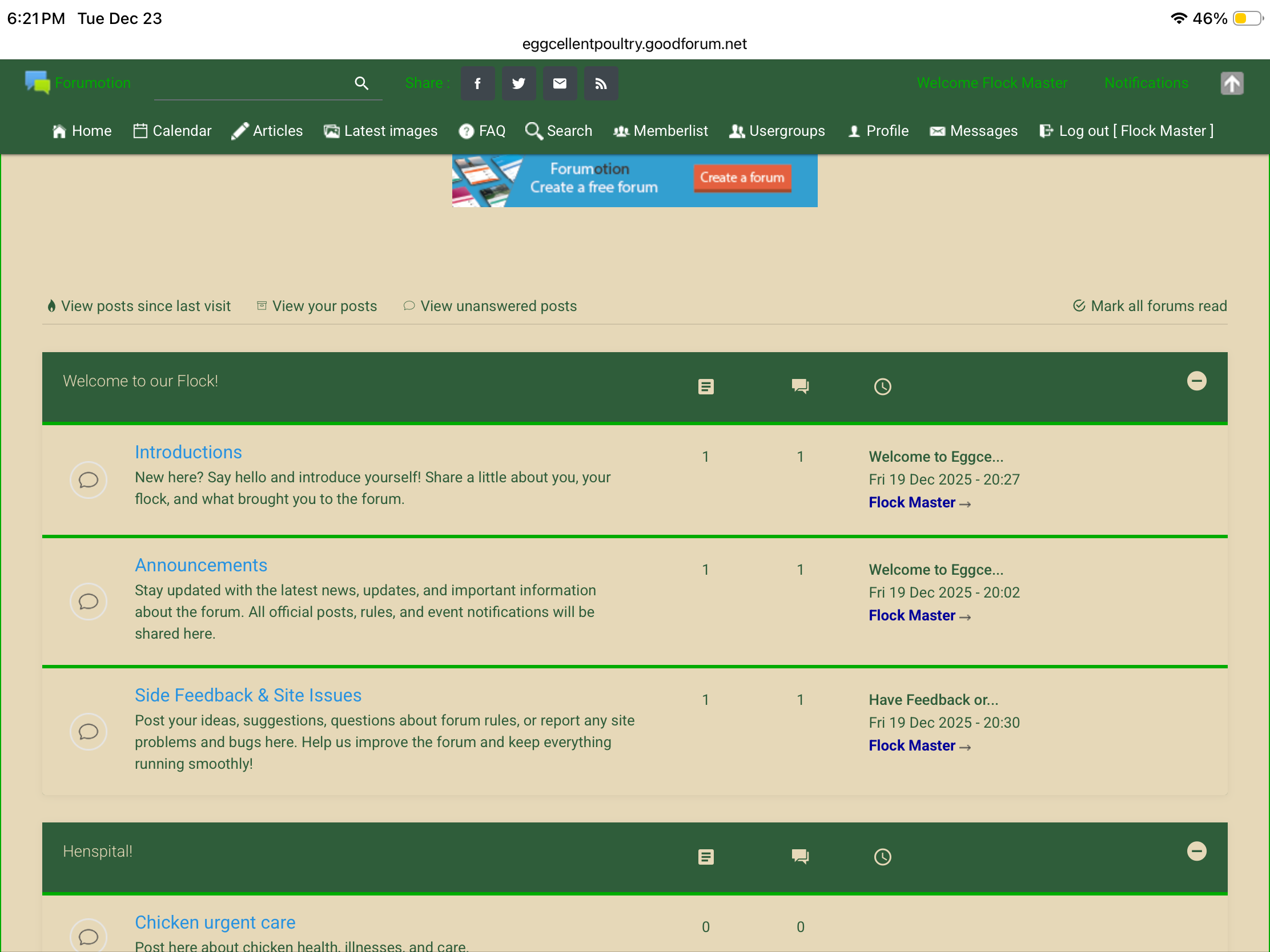The width and height of the screenshot is (1270, 952).
Task: Click the Announcements forum status bubble icon
Action: point(89,602)
